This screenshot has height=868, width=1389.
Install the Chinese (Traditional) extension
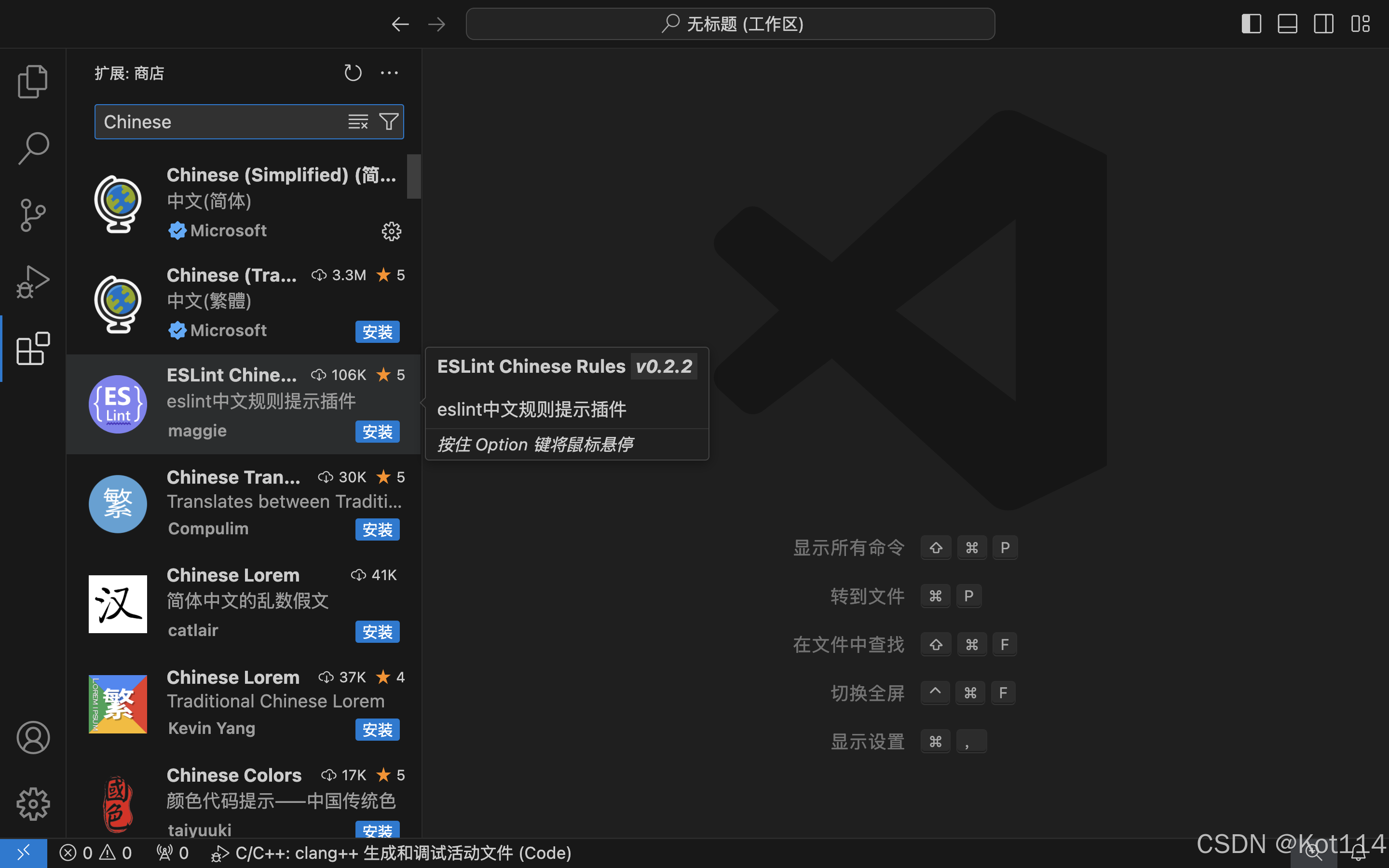(377, 331)
